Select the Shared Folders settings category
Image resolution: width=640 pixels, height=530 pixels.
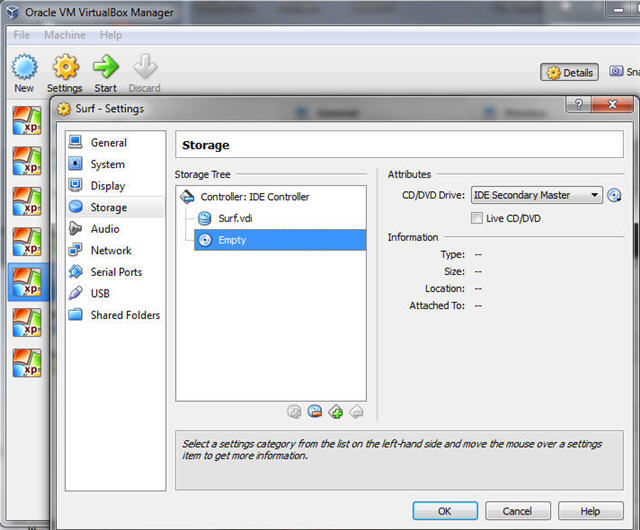click(115, 315)
